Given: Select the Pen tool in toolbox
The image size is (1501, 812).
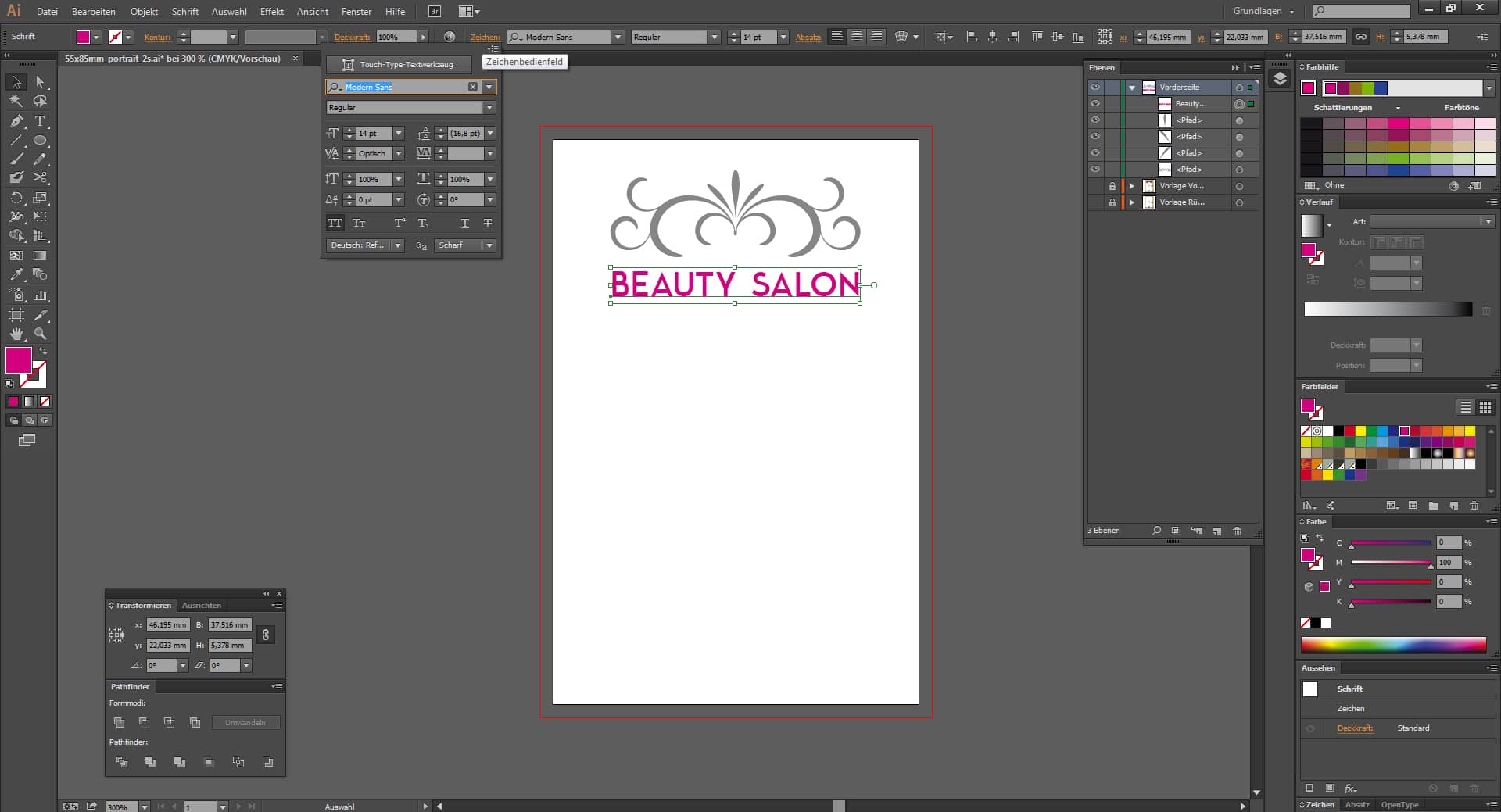Looking at the screenshot, I should coord(16,121).
